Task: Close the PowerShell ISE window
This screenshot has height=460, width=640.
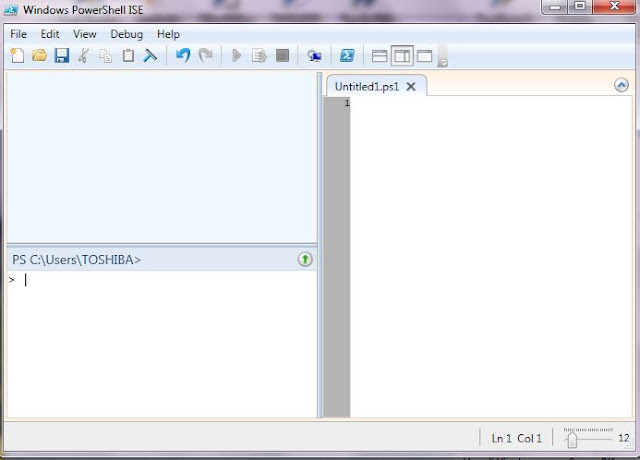Action: (615, 7)
